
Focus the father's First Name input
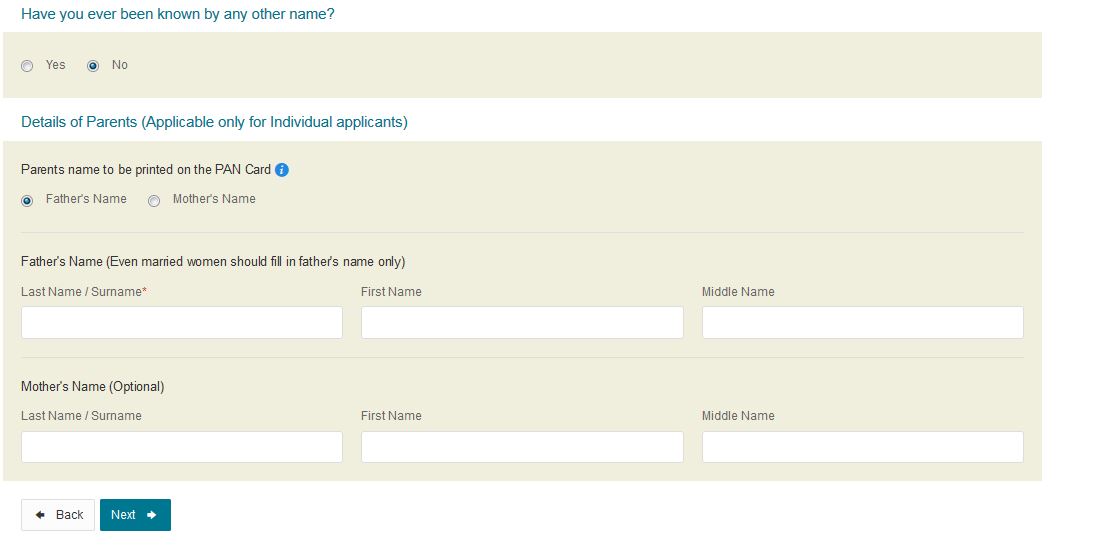(x=522, y=323)
